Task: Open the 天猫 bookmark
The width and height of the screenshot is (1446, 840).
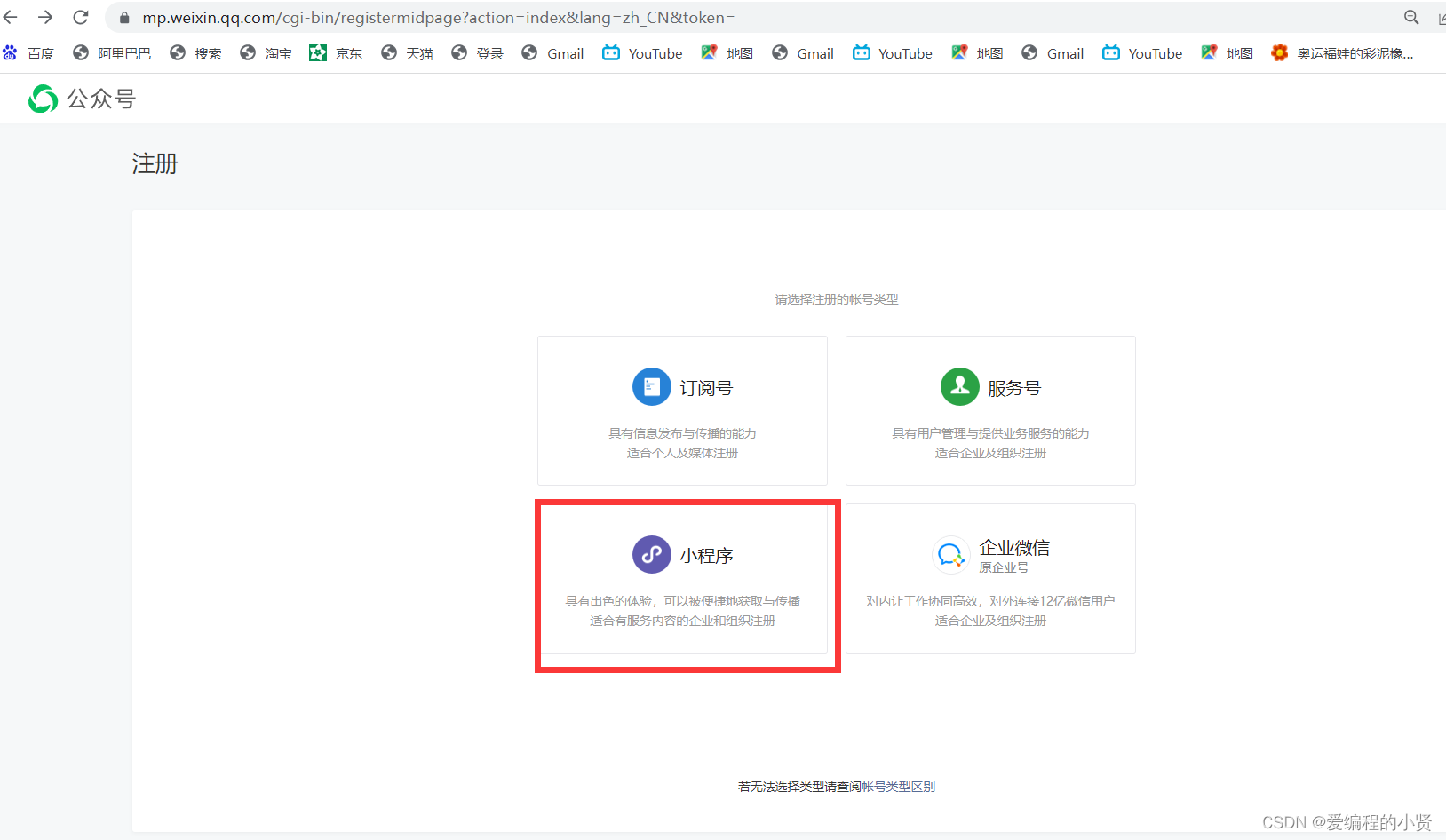Action: tap(407, 53)
